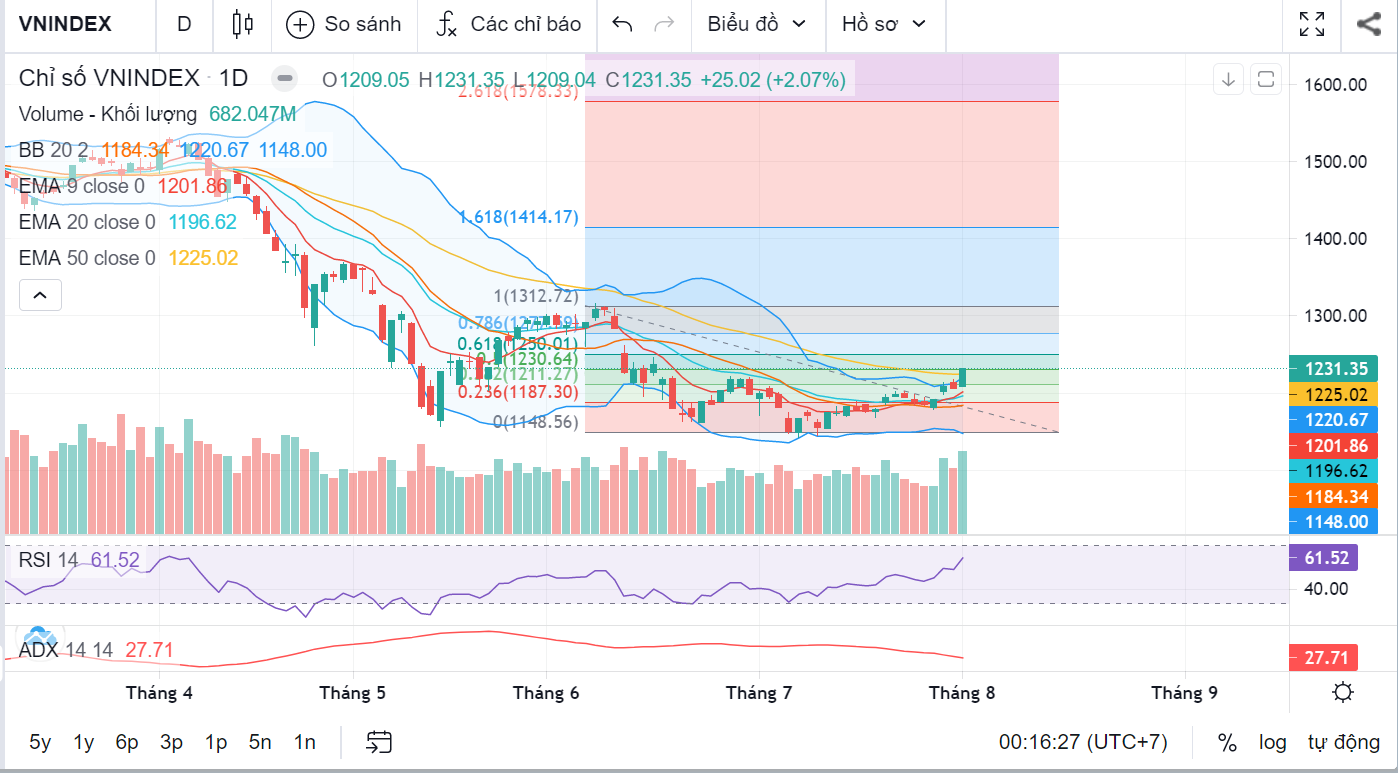Select the Fibonacci 0.236(1187.30) level label
Screen dimensions: 1398x773
pos(519,392)
